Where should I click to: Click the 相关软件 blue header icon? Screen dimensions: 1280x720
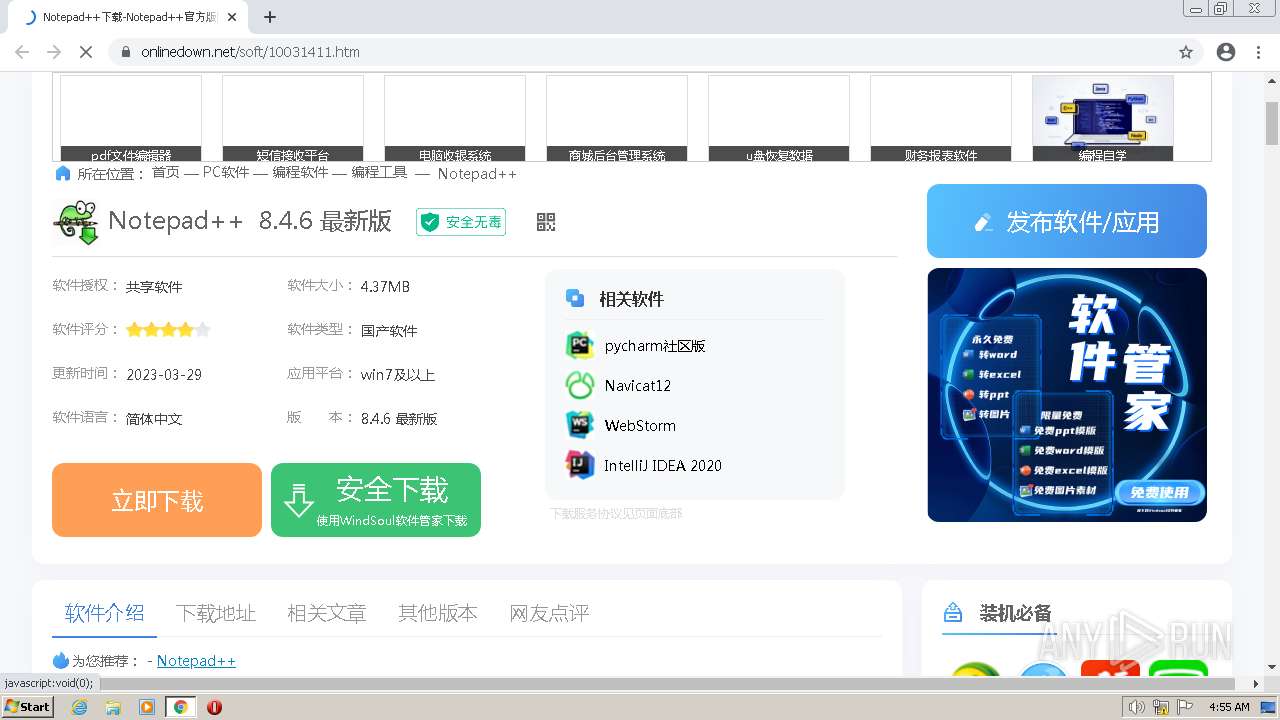coord(575,298)
